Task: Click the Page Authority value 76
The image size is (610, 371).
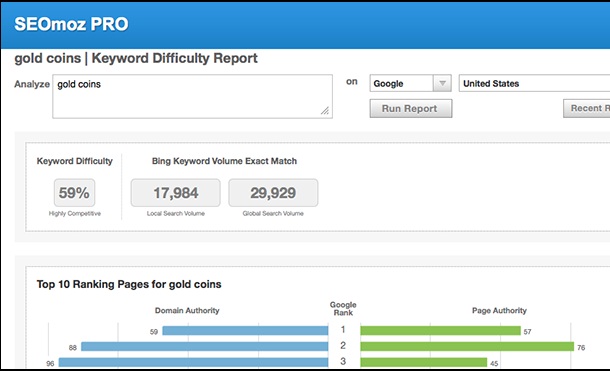Action: (581, 348)
